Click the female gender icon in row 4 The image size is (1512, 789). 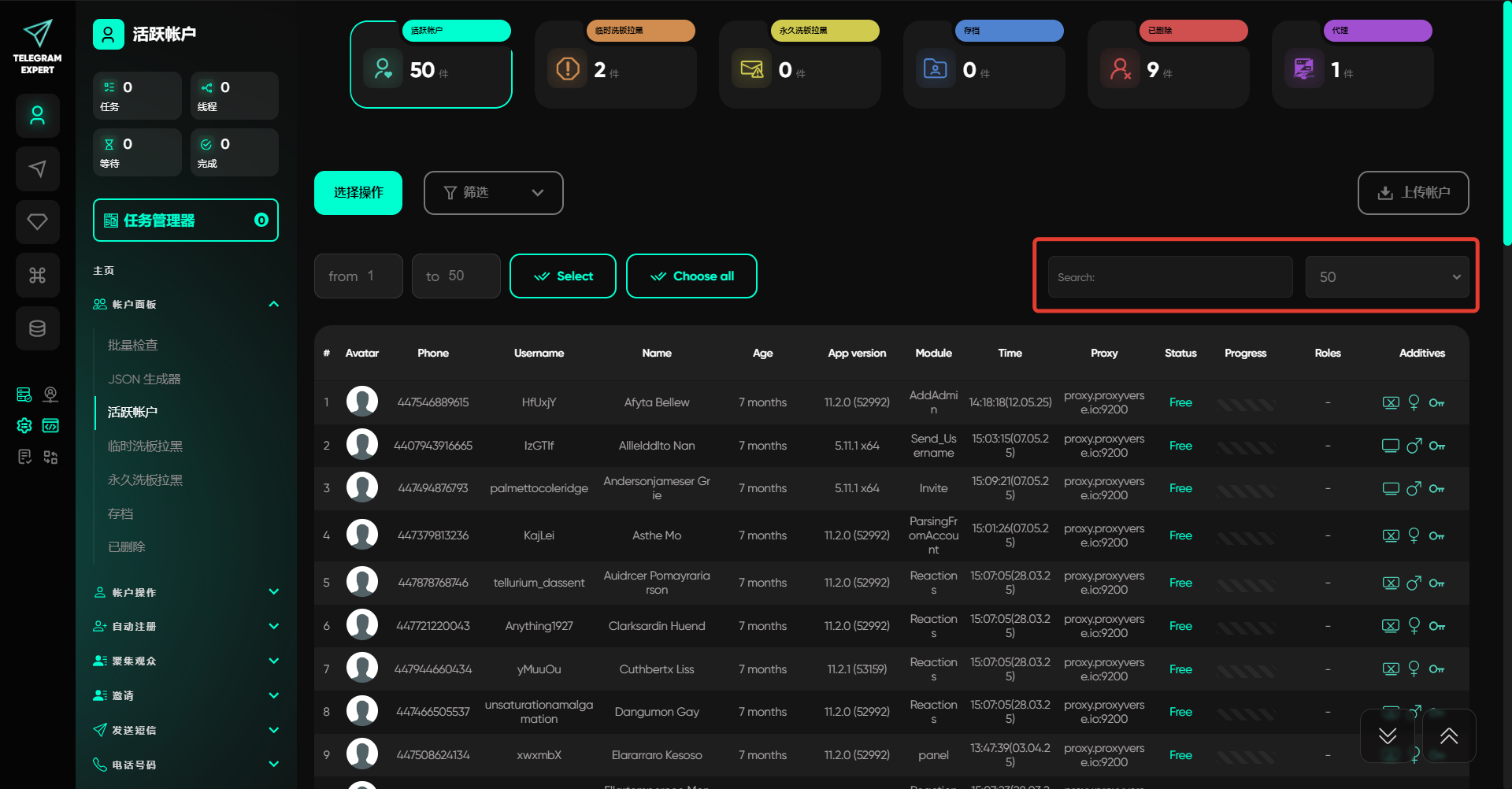point(1414,535)
